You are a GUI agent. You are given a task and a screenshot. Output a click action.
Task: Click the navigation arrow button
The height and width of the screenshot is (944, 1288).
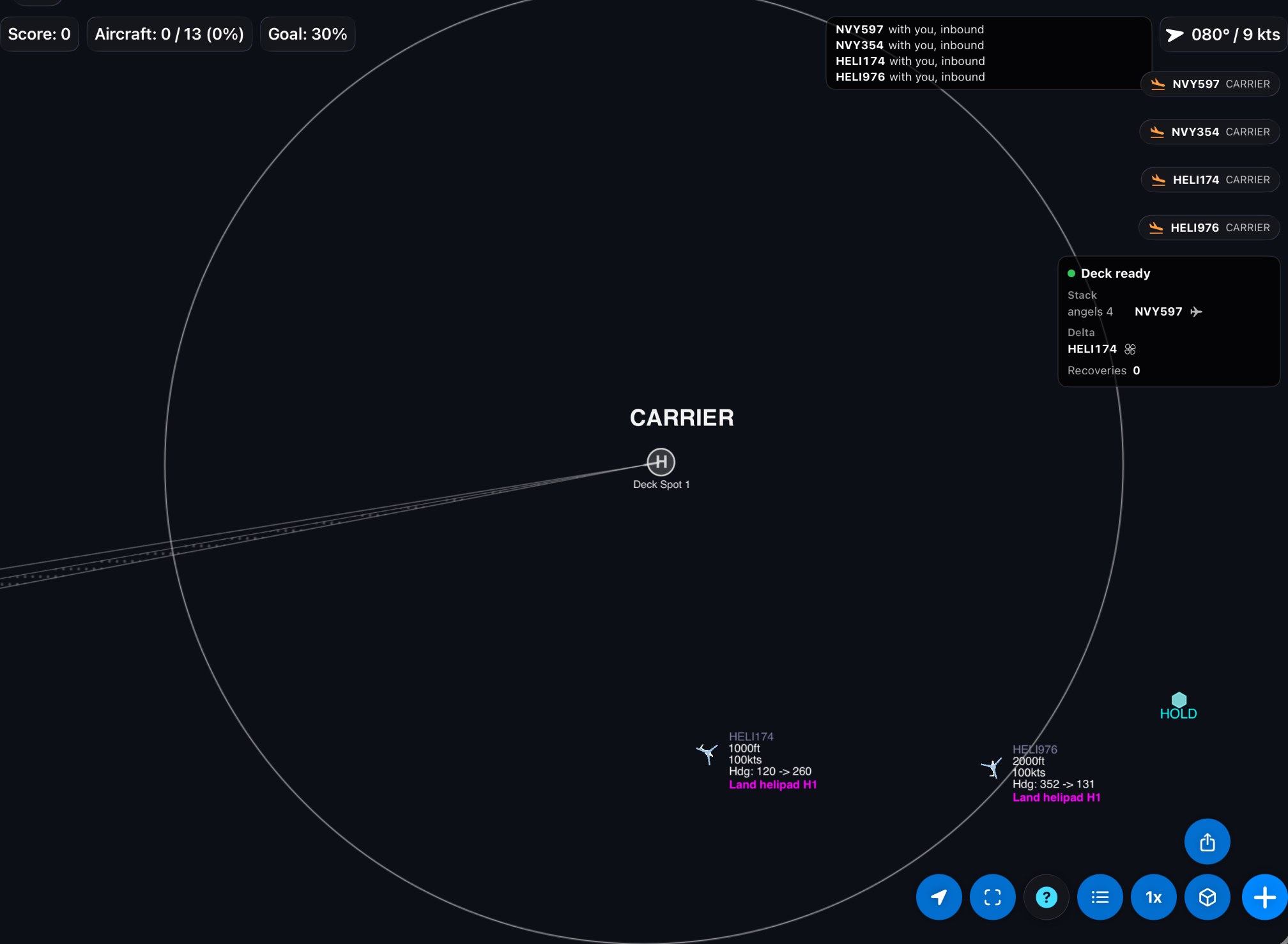(x=939, y=897)
